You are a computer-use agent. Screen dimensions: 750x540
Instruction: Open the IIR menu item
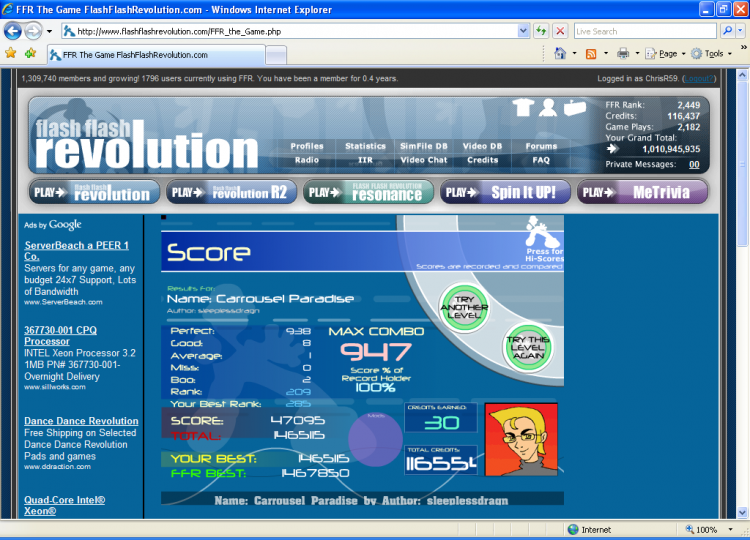tap(365, 160)
